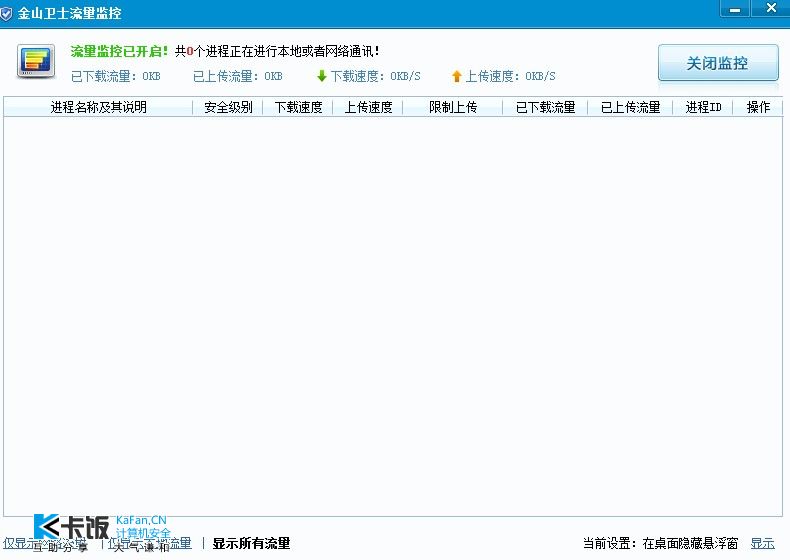Select the 显示所有流量 filter
The image size is (790, 560).
(251, 543)
